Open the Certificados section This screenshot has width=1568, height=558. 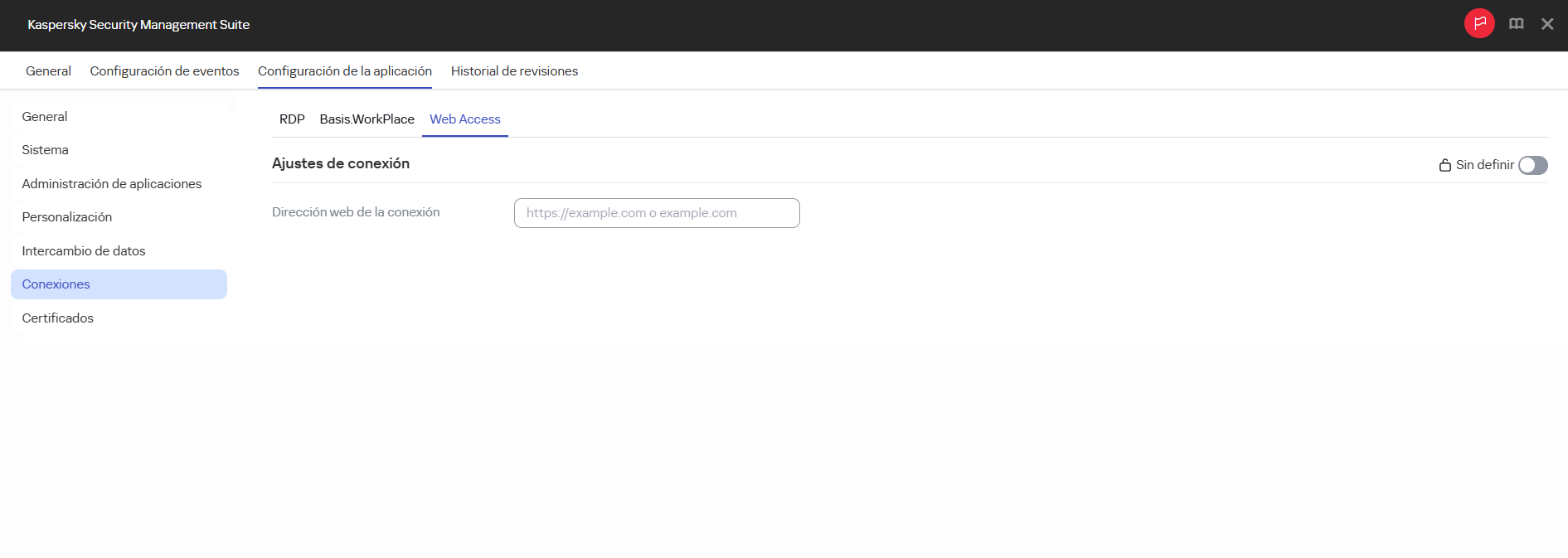point(119,318)
